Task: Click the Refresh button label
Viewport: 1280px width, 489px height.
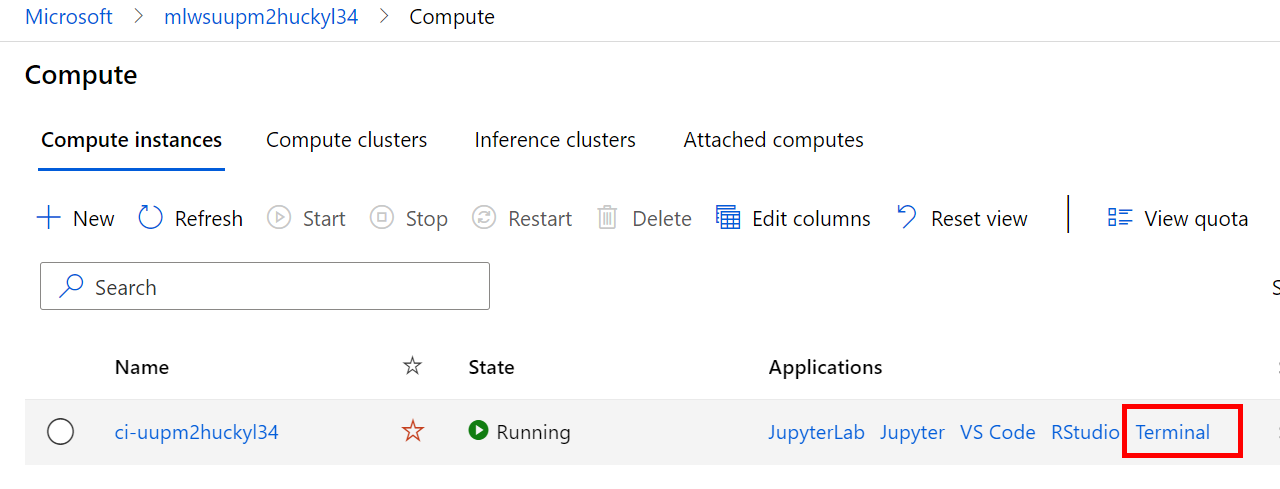Action: click(x=209, y=218)
